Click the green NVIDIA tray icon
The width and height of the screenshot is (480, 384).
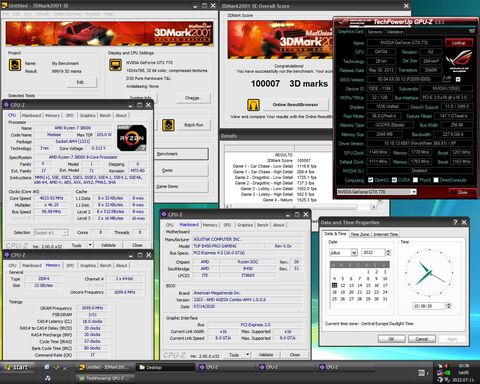click(447, 373)
